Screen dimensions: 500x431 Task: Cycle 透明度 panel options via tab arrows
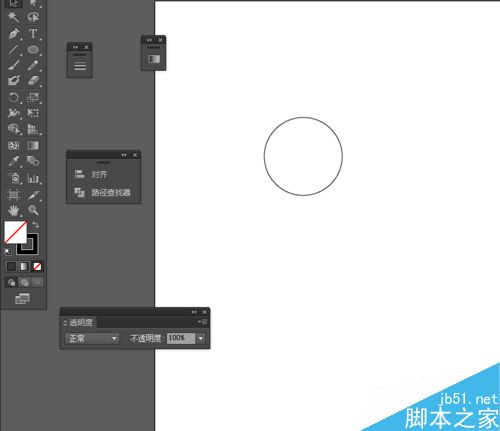pyautogui.click(x=65, y=323)
